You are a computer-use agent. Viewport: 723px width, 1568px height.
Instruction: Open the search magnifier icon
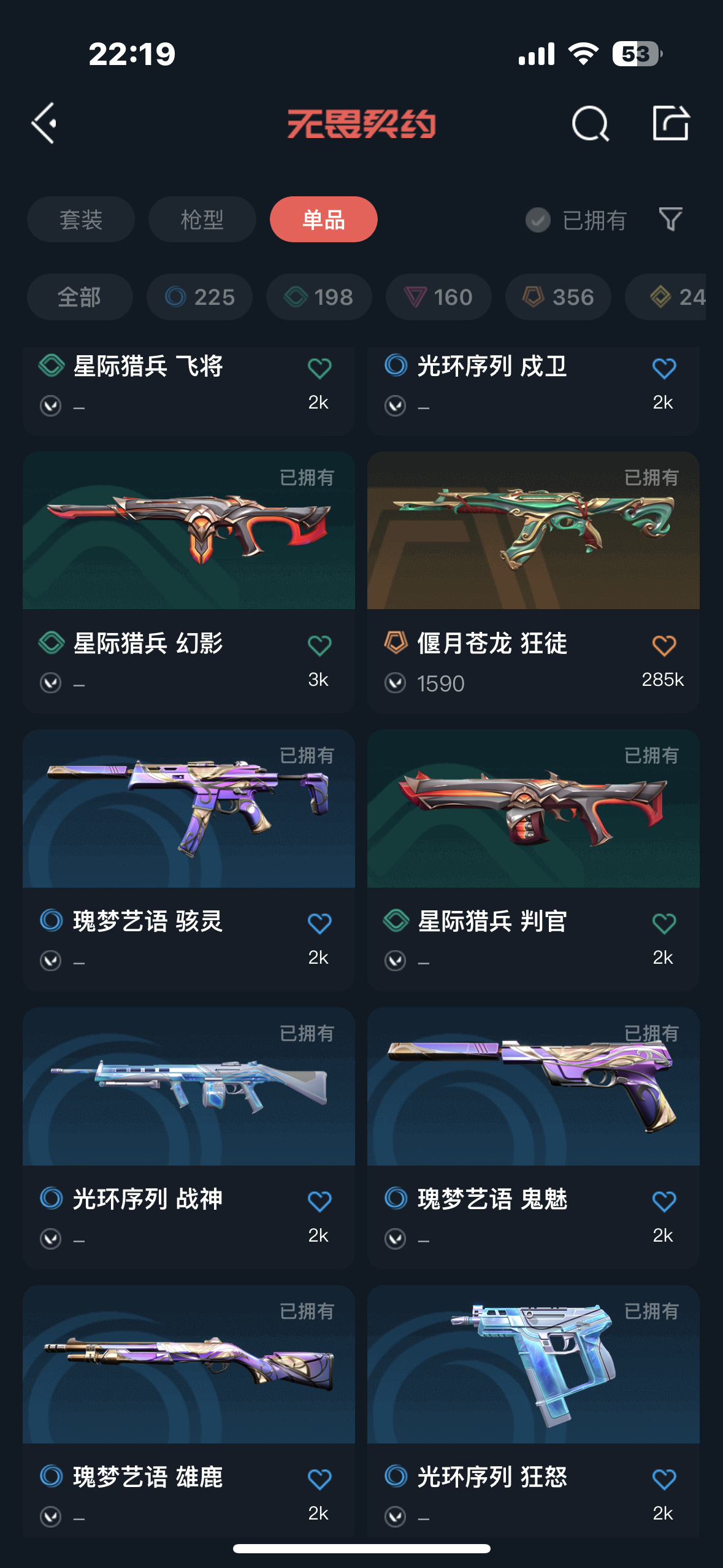click(x=590, y=123)
